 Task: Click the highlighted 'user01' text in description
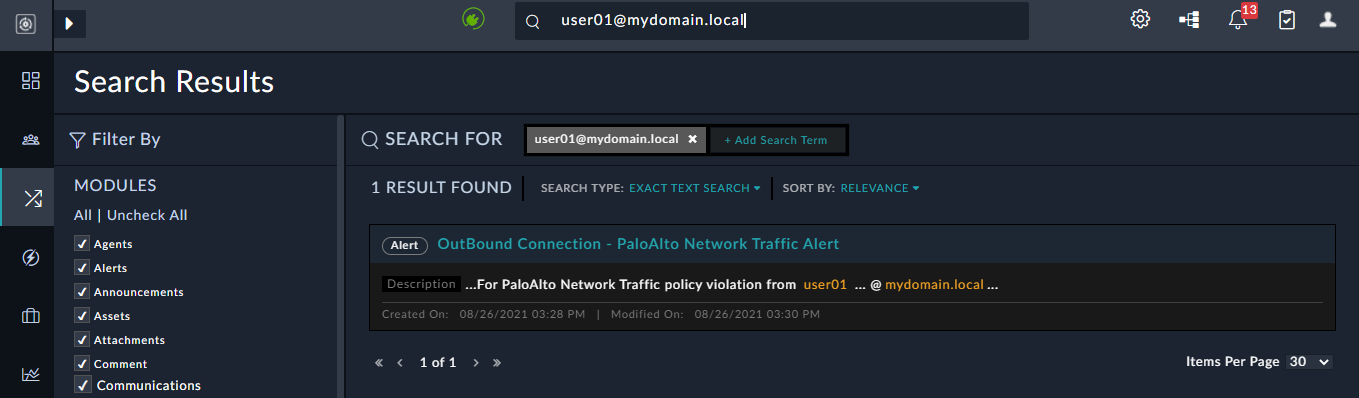tap(825, 285)
